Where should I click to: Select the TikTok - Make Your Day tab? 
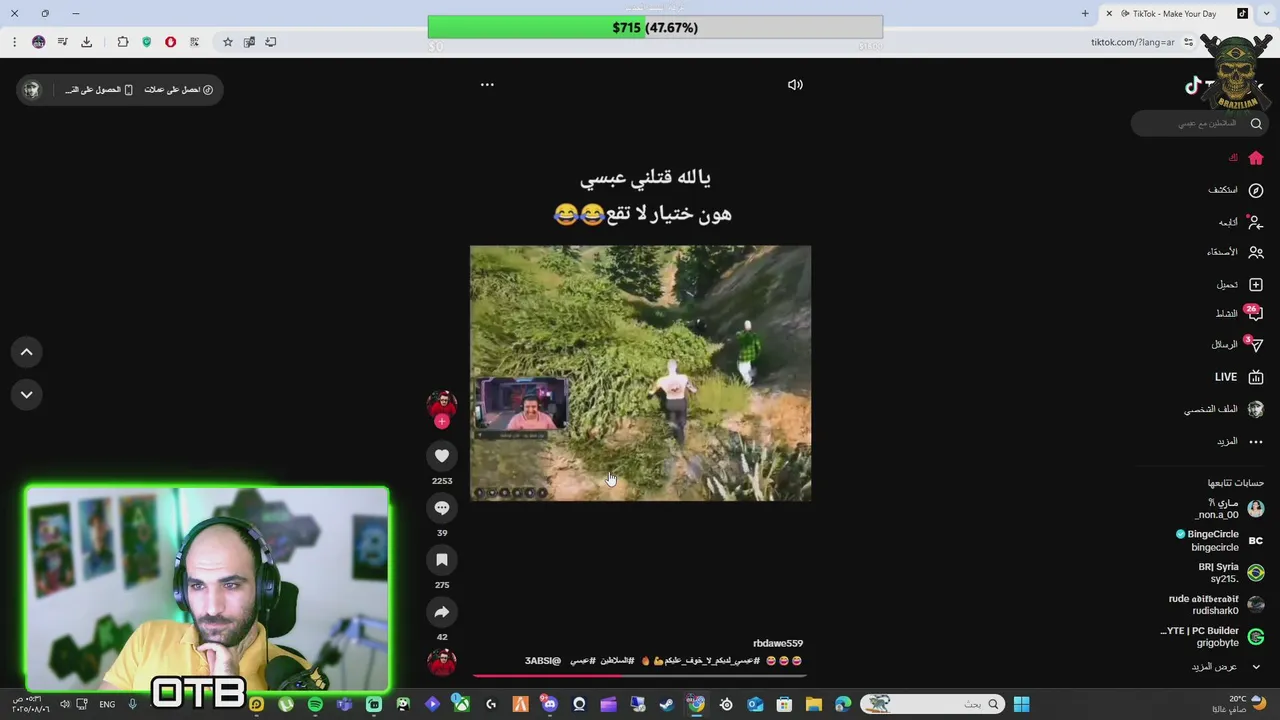[x=1177, y=14]
